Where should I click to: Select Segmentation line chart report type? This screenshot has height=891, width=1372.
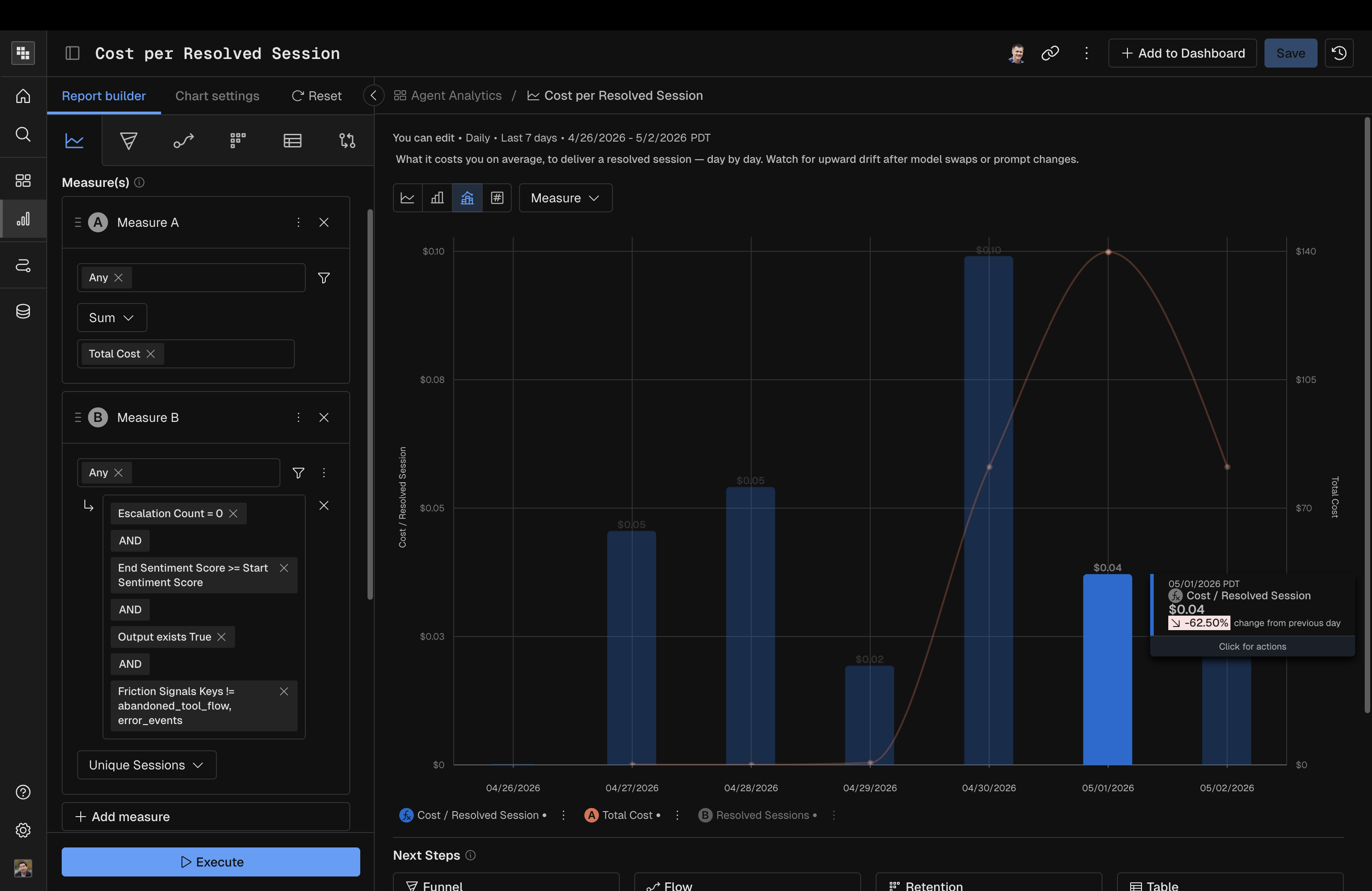[x=74, y=141]
